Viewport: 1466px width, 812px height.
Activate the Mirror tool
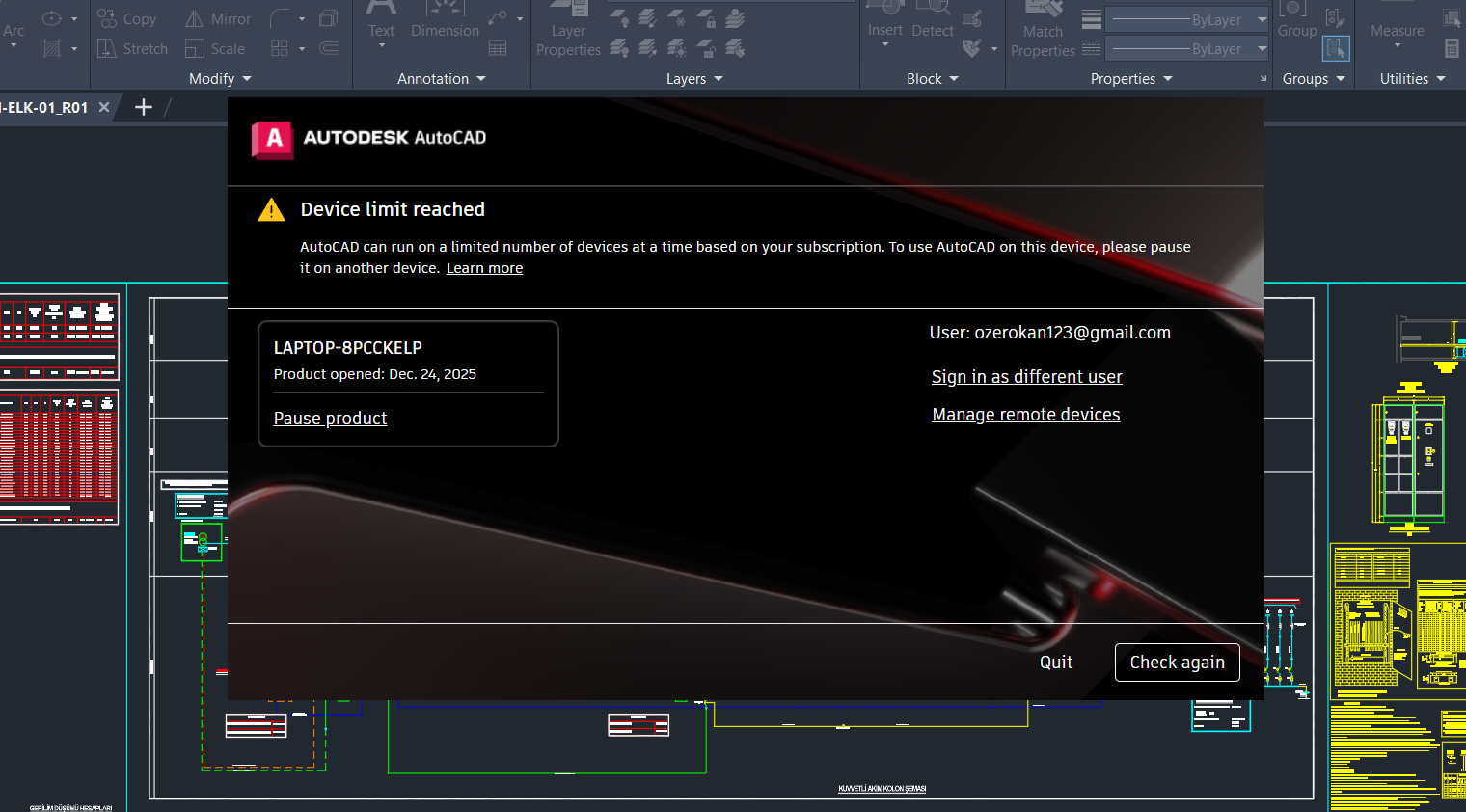(x=218, y=19)
